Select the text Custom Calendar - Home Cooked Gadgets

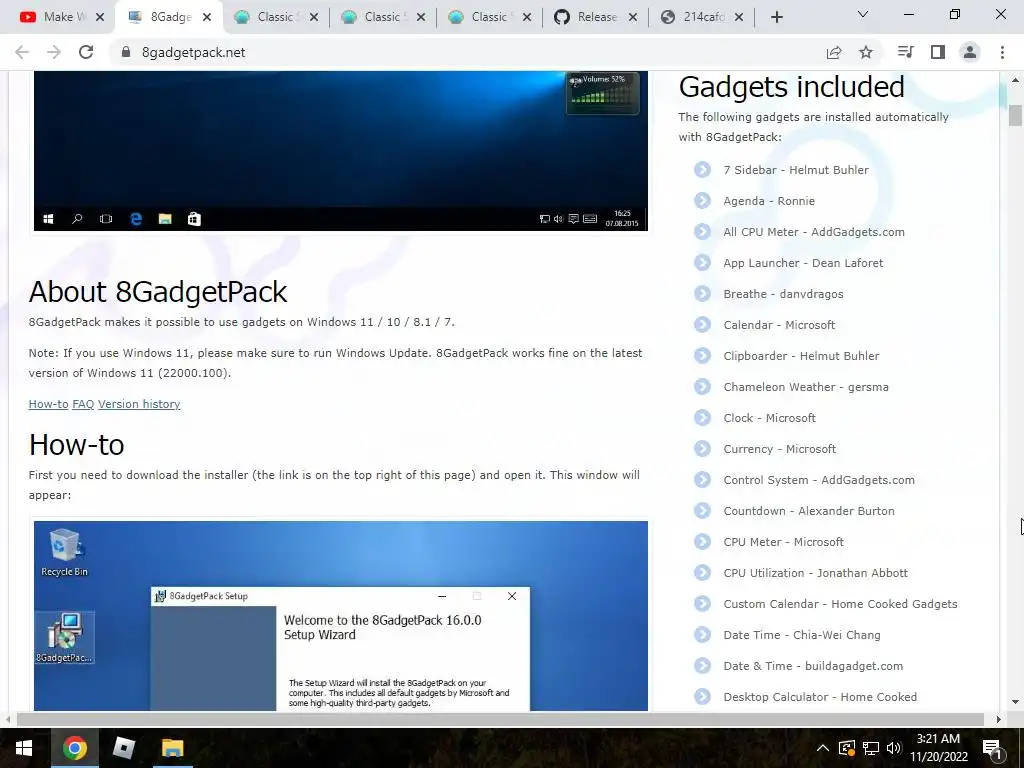(840, 604)
